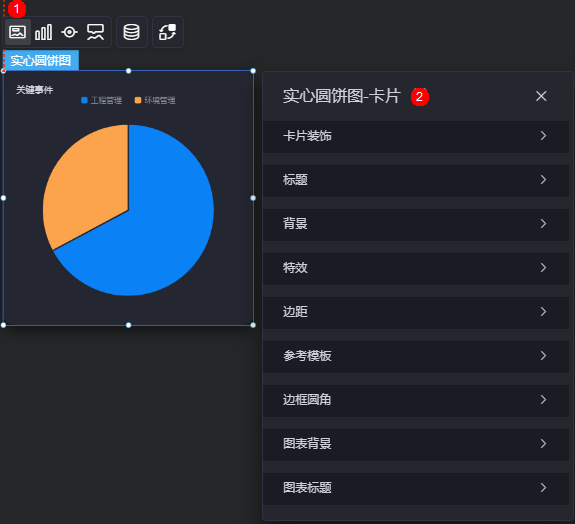The height and width of the screenshot is (524, 575).
Task: Expand the 图表背景 chevron
Action: [543, 444]
